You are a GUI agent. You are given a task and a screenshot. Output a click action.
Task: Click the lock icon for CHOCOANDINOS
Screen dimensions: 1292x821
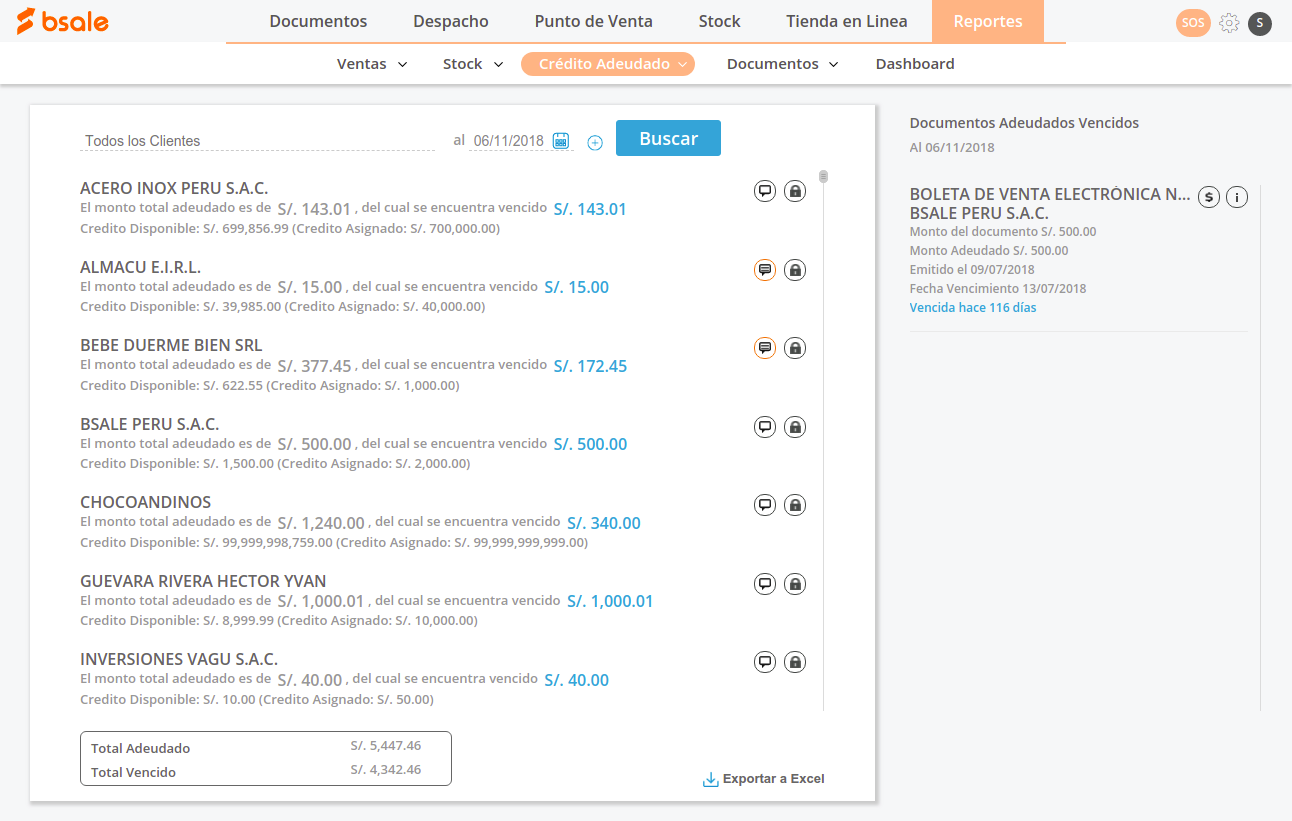pos(795,504)
